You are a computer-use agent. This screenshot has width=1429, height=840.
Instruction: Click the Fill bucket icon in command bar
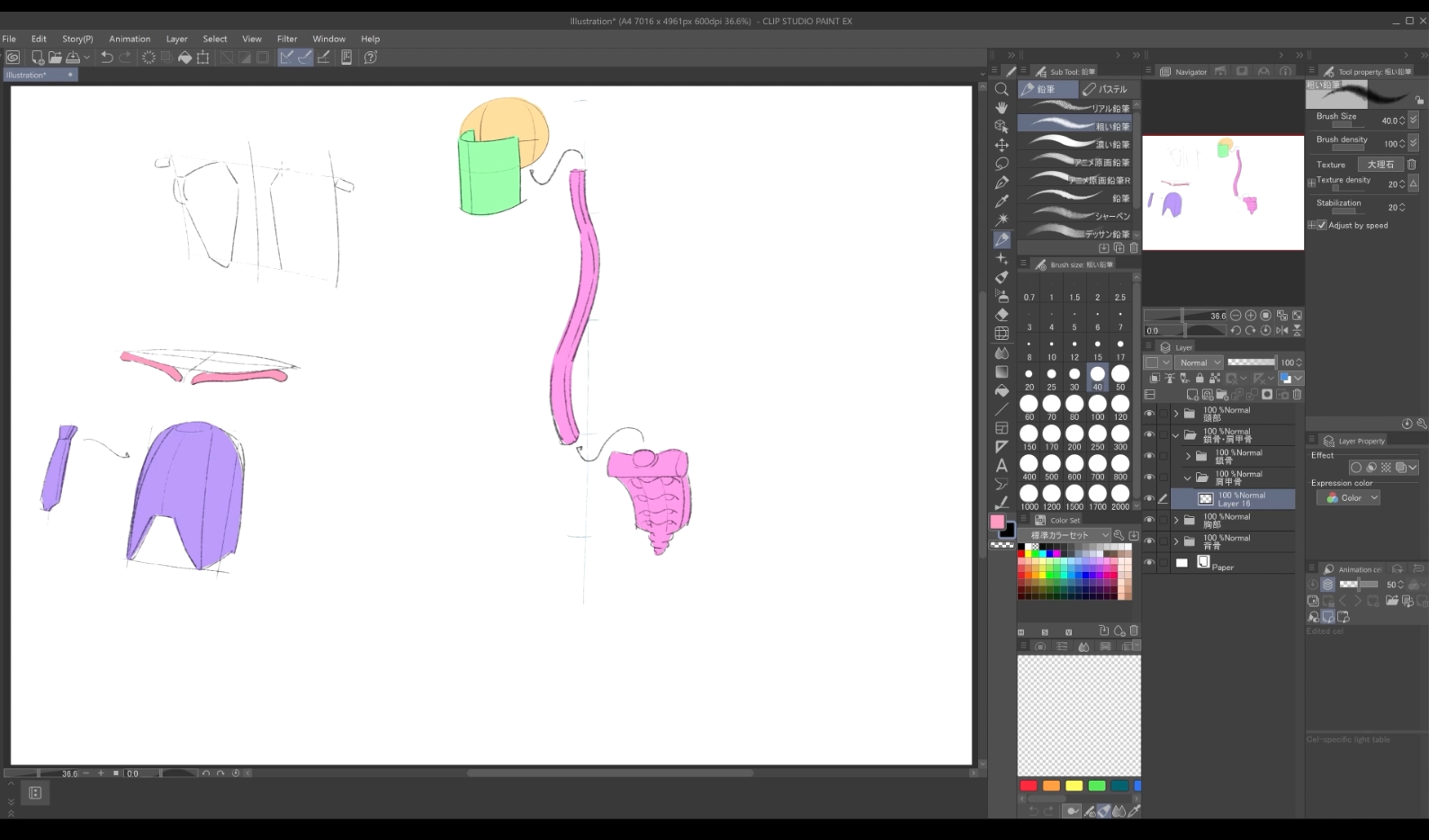click(x=184, y=58)
